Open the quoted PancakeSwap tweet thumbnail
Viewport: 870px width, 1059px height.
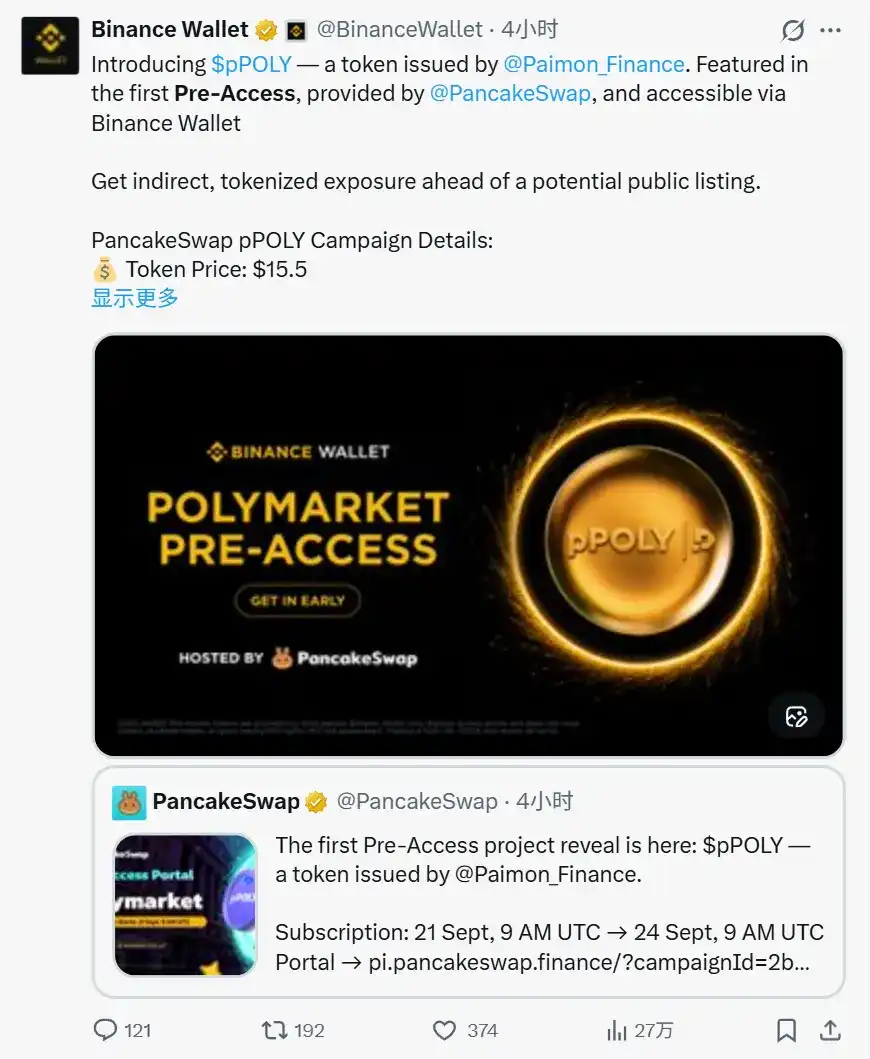tap(186, 905)
